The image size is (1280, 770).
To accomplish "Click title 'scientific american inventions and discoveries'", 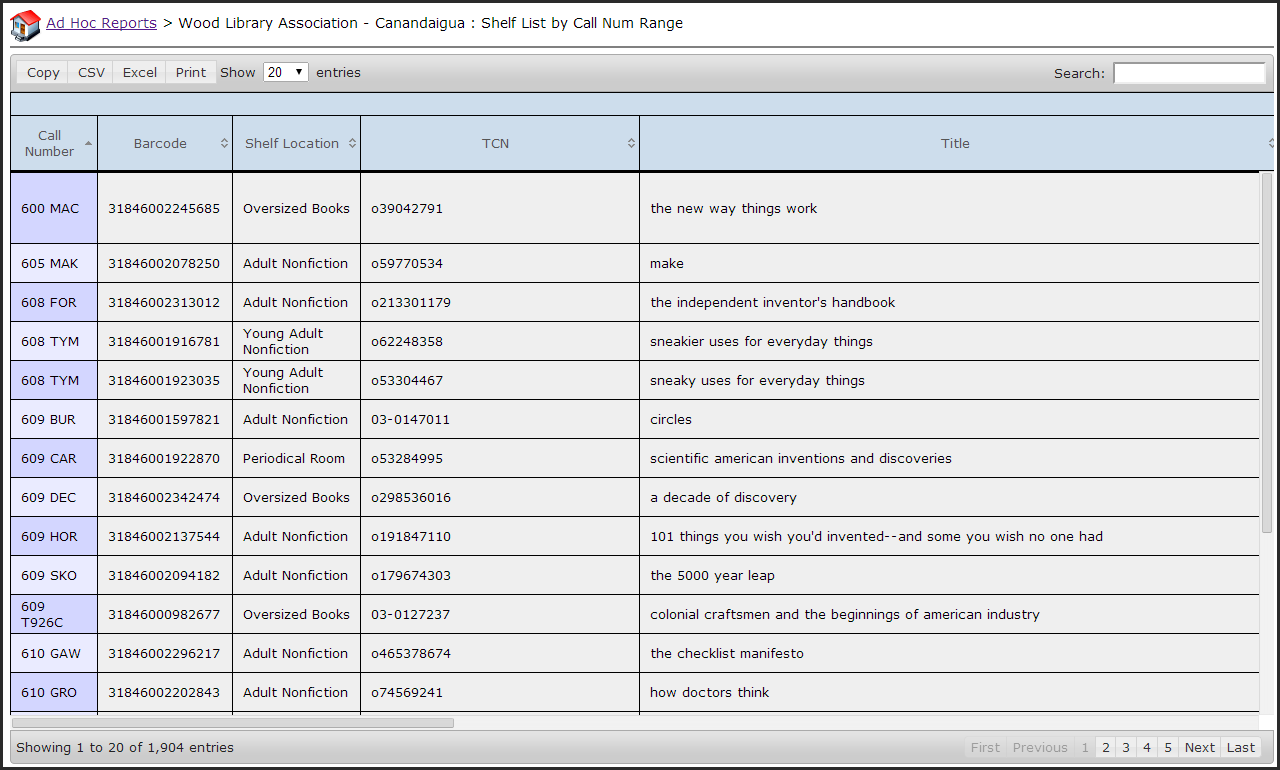I will (x=801, y=459).
